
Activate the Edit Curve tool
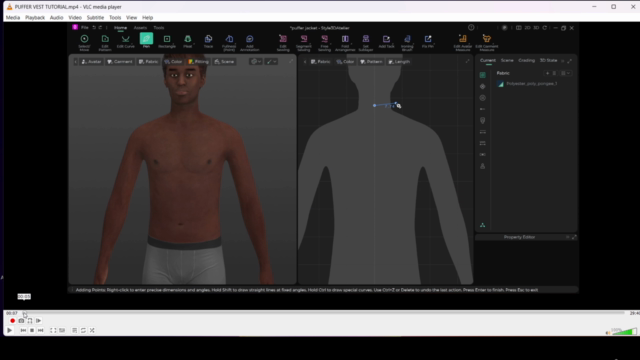pyautogui.click(x=125, y=42)
